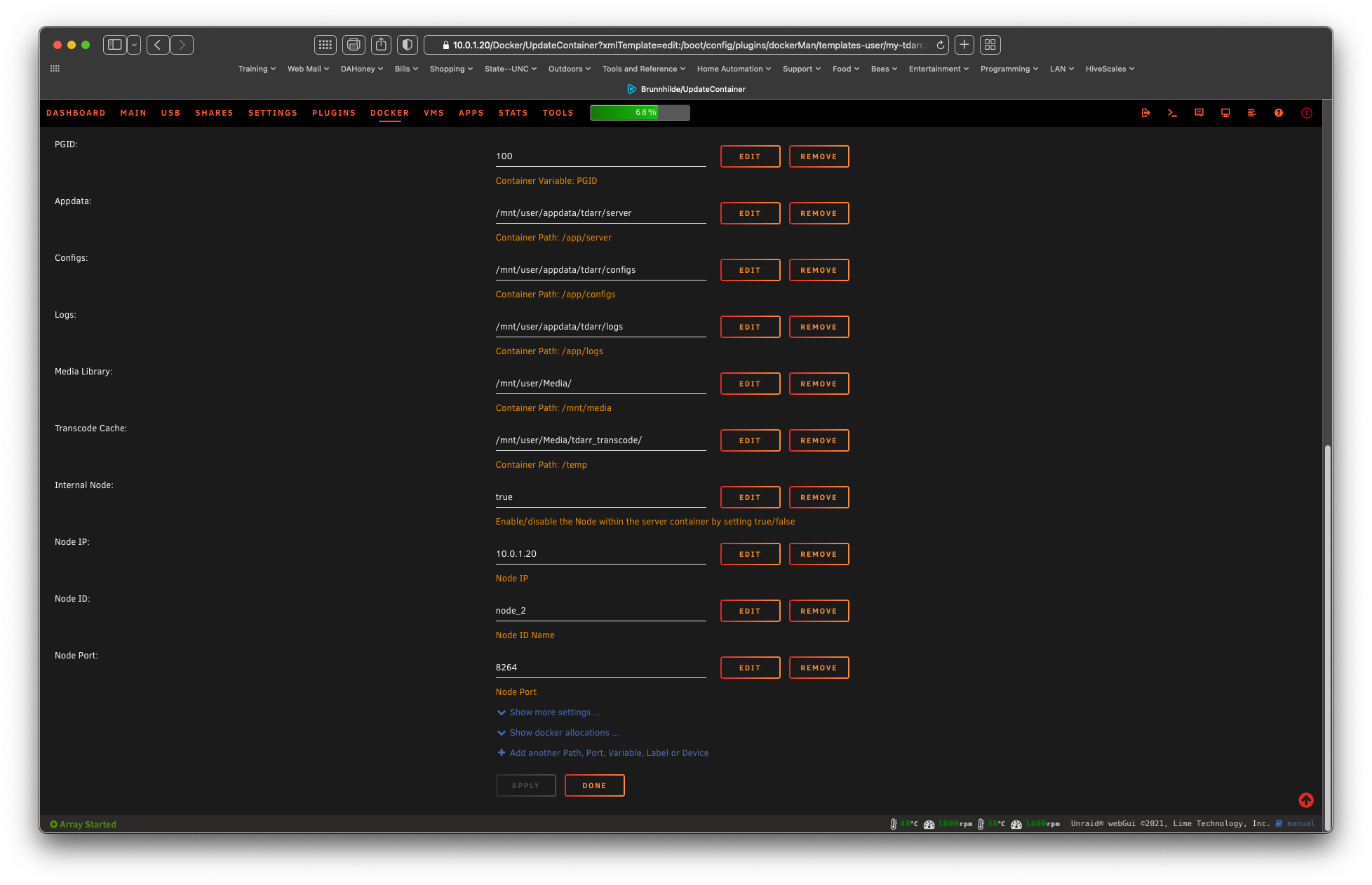
Task: Open the browser sidebar dropdown chevron
Action: point(134,45)
